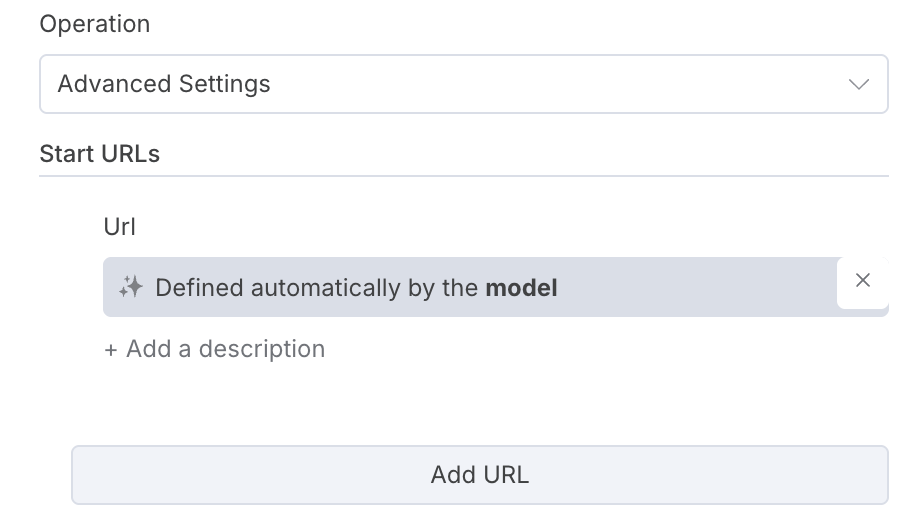914x530 pixels.
Task: Click the 'Url' field label
Action: coord(120,227)
